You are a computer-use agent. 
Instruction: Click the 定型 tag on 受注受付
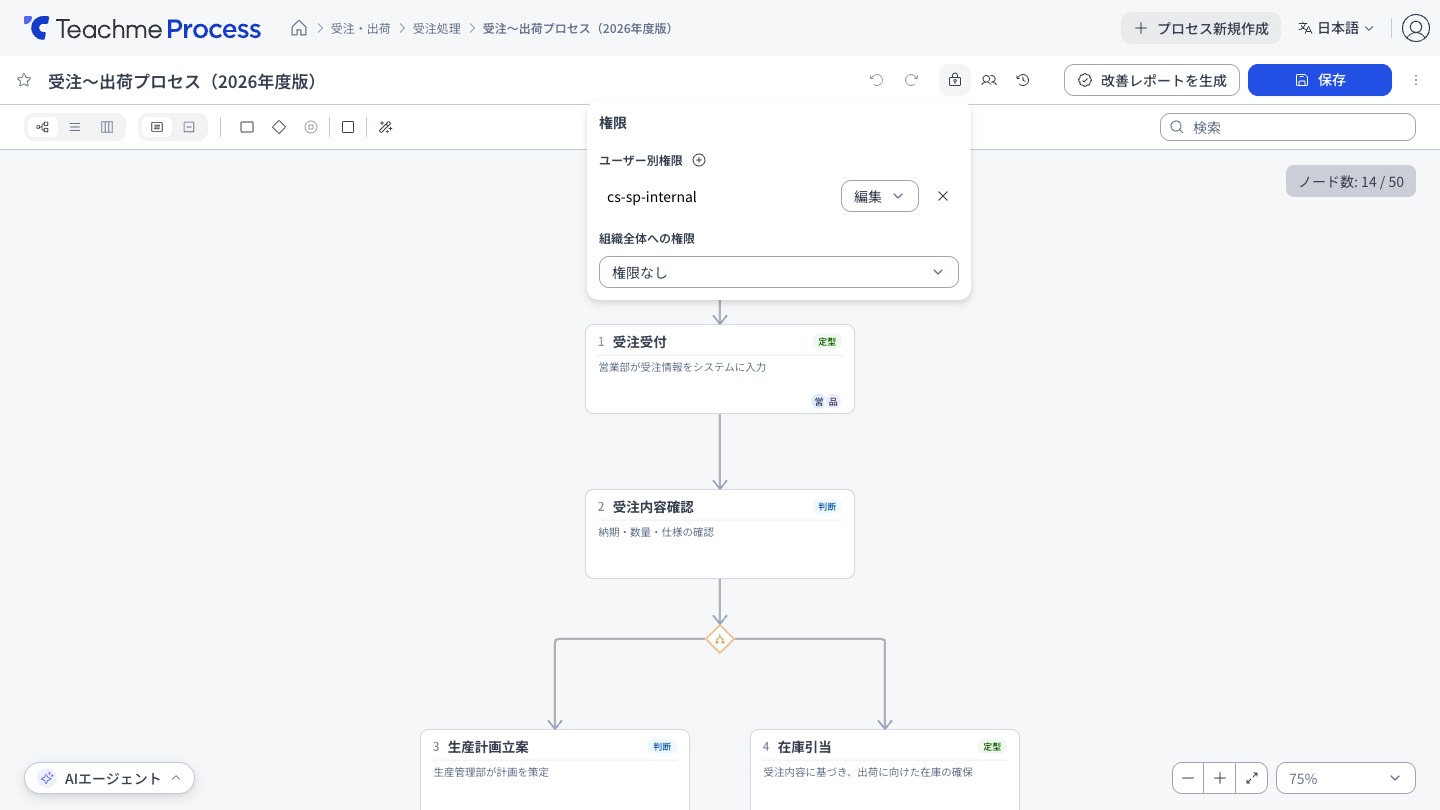pos(827,342)
